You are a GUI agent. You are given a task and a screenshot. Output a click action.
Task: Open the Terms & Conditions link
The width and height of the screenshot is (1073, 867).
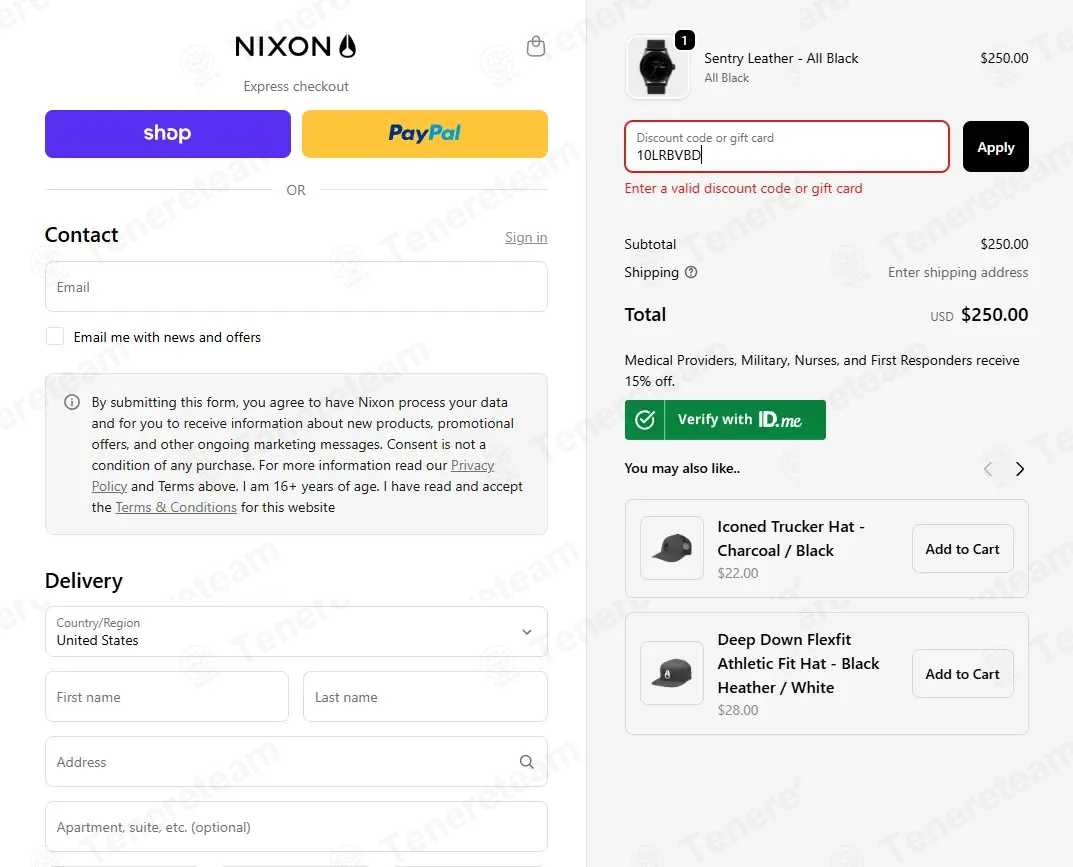pos(176,507)
